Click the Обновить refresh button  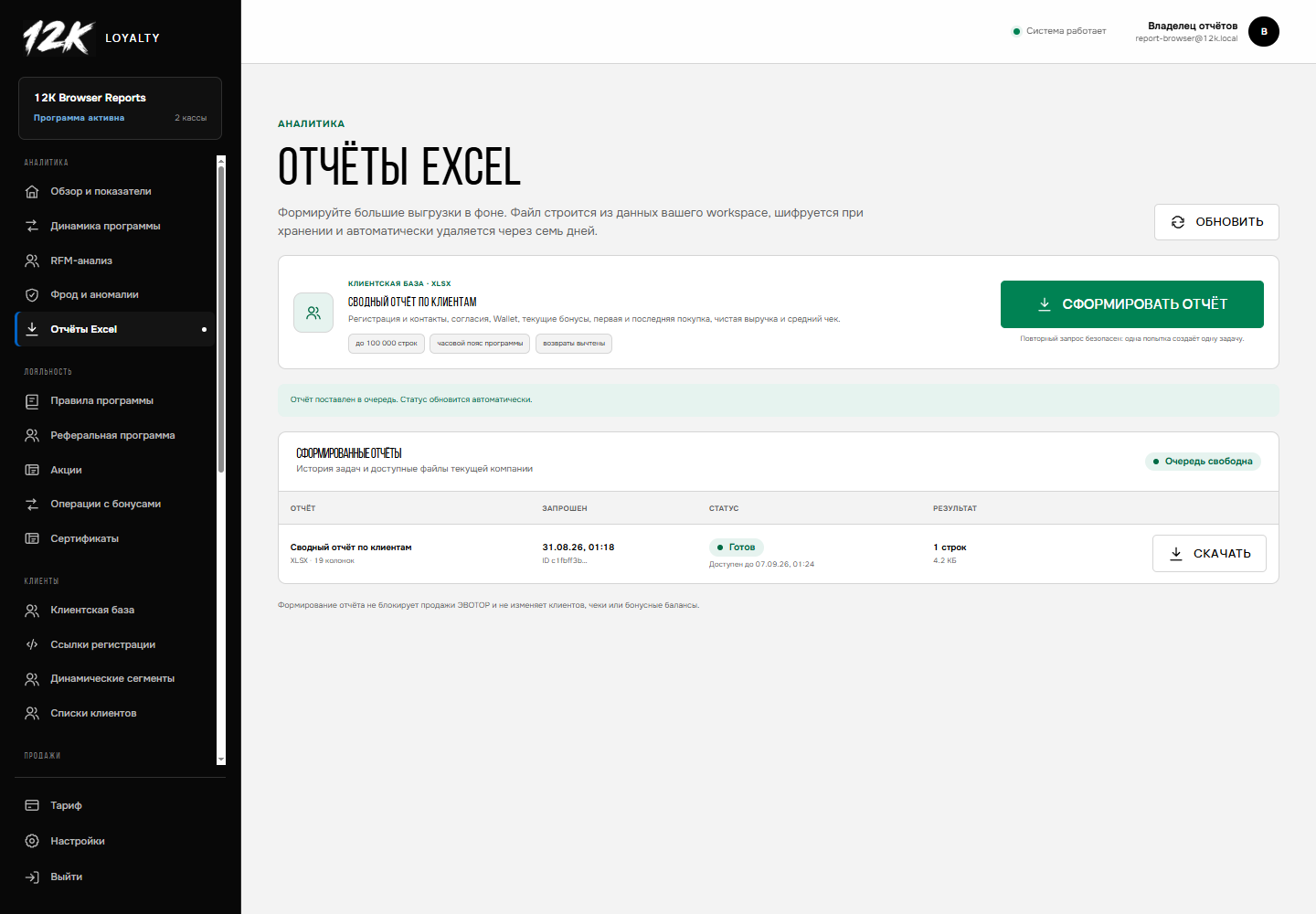(x=1216, y=222)
